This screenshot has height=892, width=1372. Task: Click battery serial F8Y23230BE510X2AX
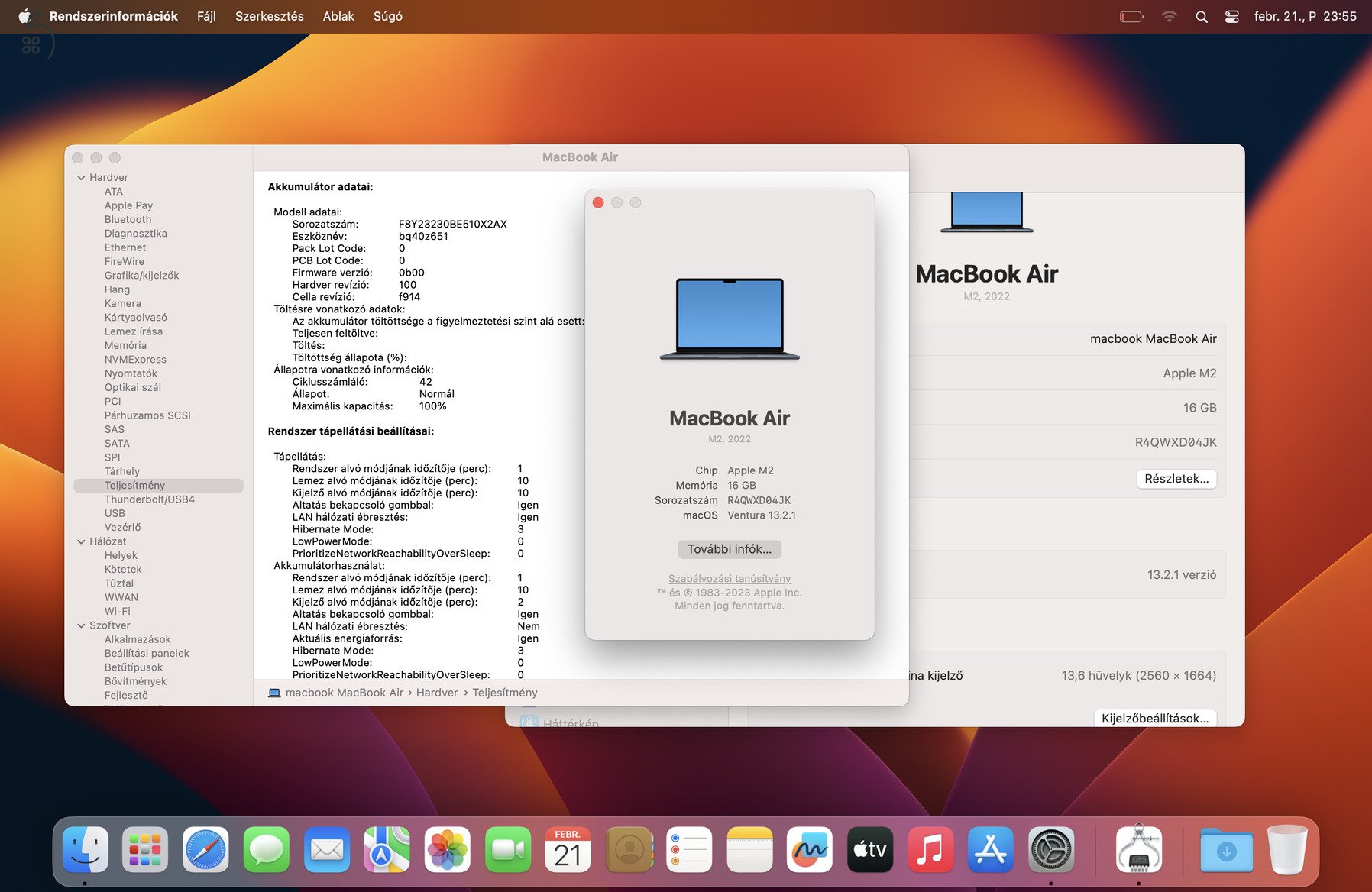(x=453, y=224)
